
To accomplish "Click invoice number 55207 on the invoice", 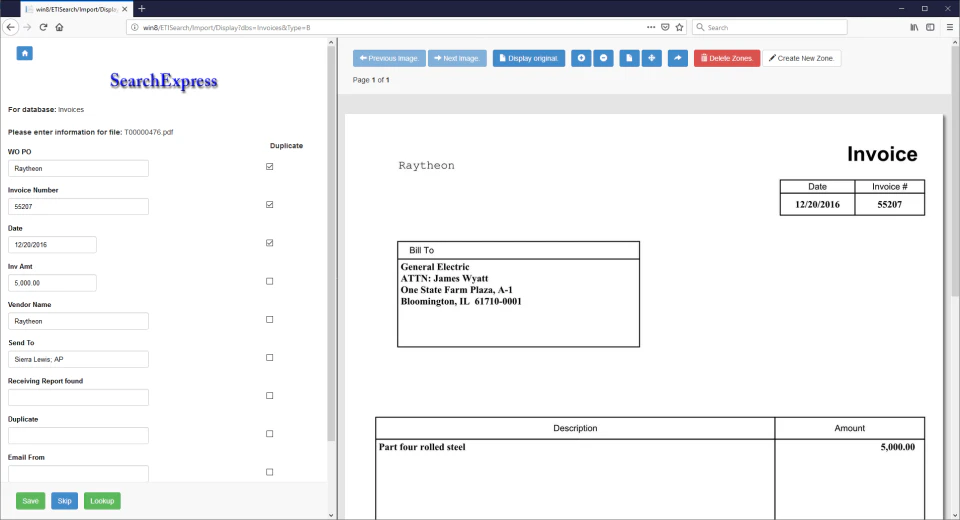I will (889, 205).
